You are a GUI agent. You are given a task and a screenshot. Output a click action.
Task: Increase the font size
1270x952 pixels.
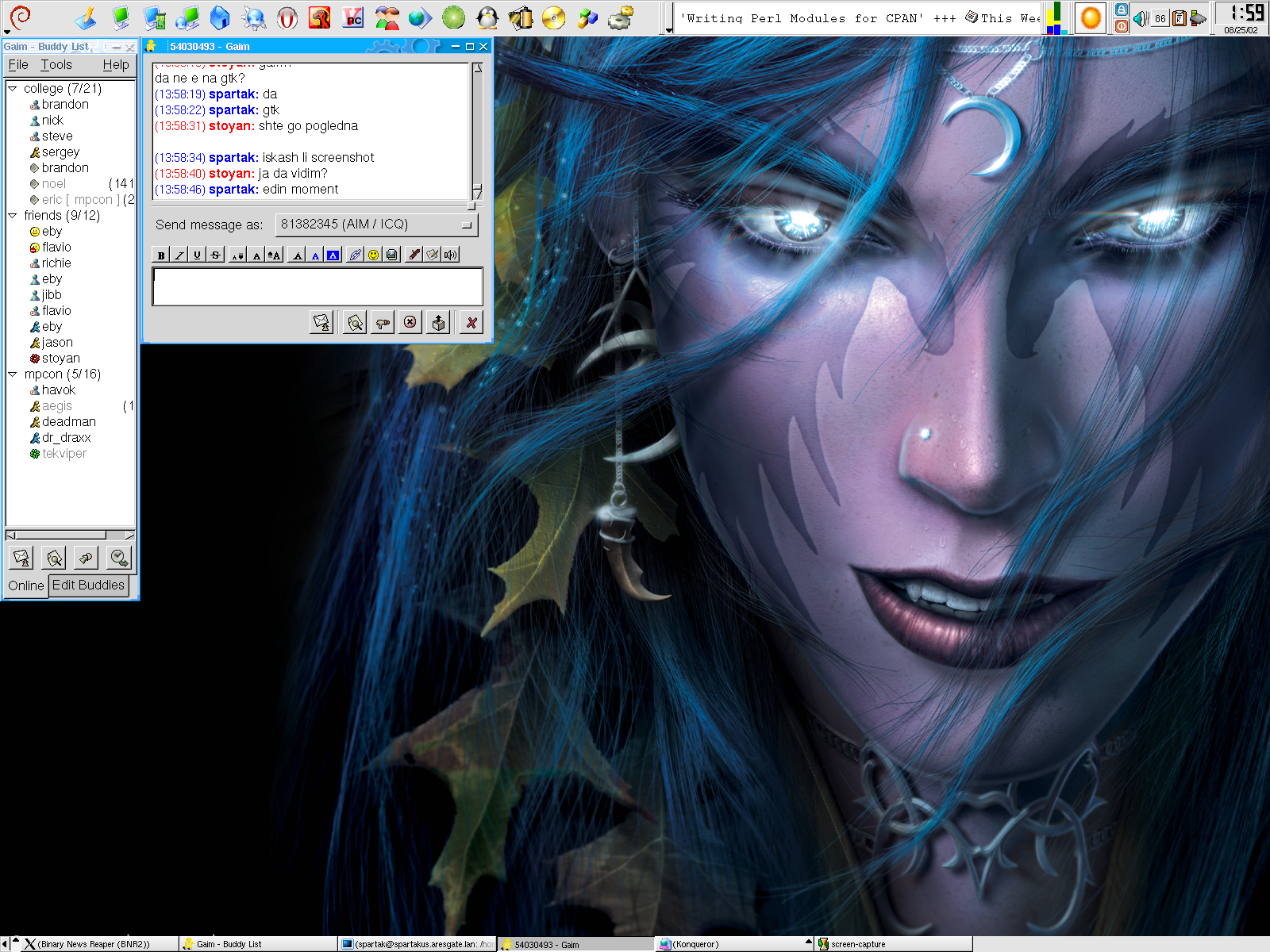[x=274, y=255]
